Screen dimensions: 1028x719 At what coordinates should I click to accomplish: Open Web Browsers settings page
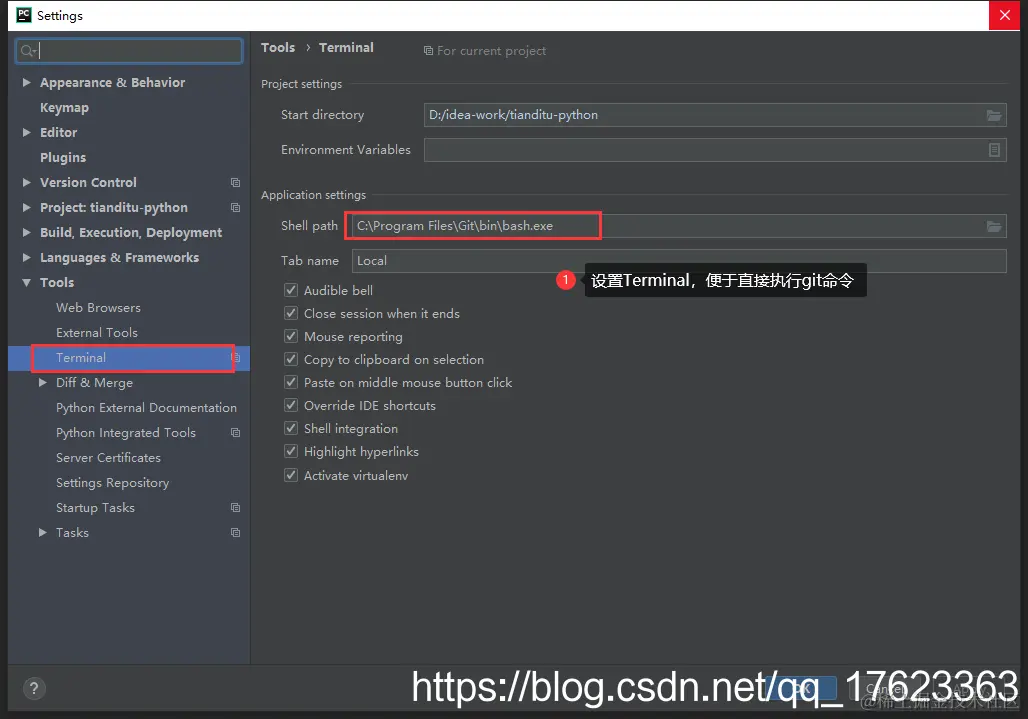pyautogui.click(x=98, y=307)
